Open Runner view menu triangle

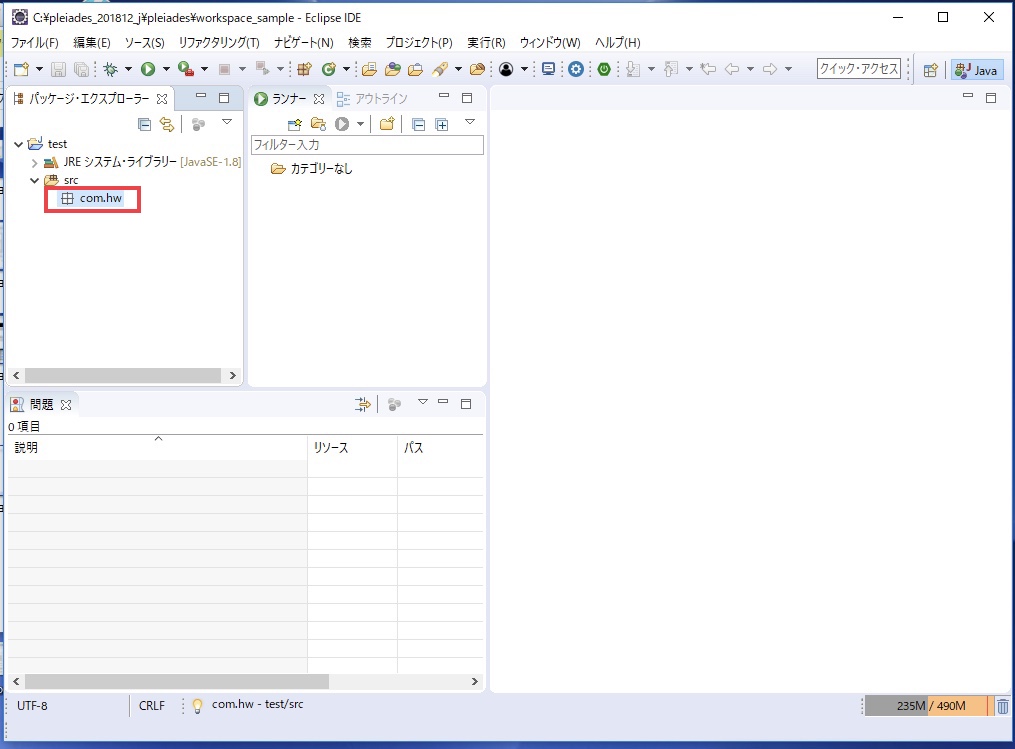pos(470,122)
